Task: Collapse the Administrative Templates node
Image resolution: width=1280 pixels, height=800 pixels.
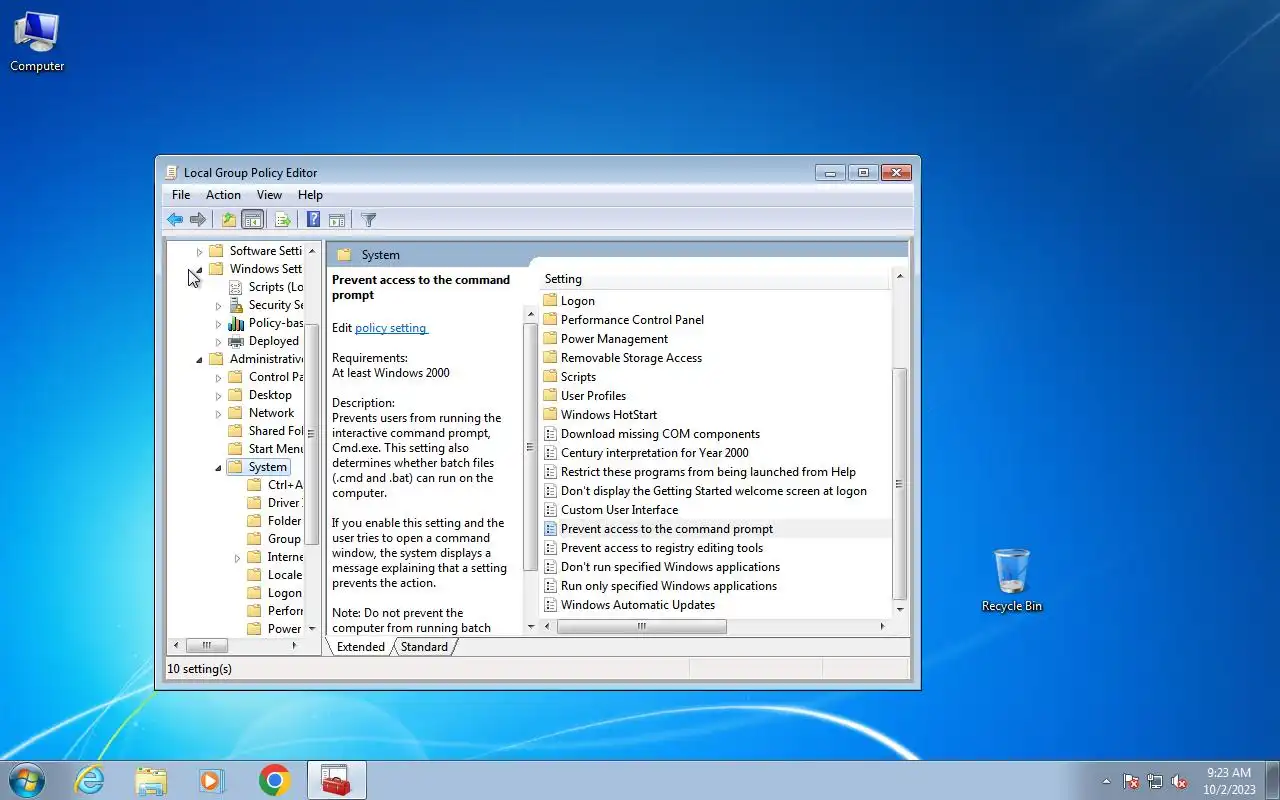Action: click(x=199, y=360)
